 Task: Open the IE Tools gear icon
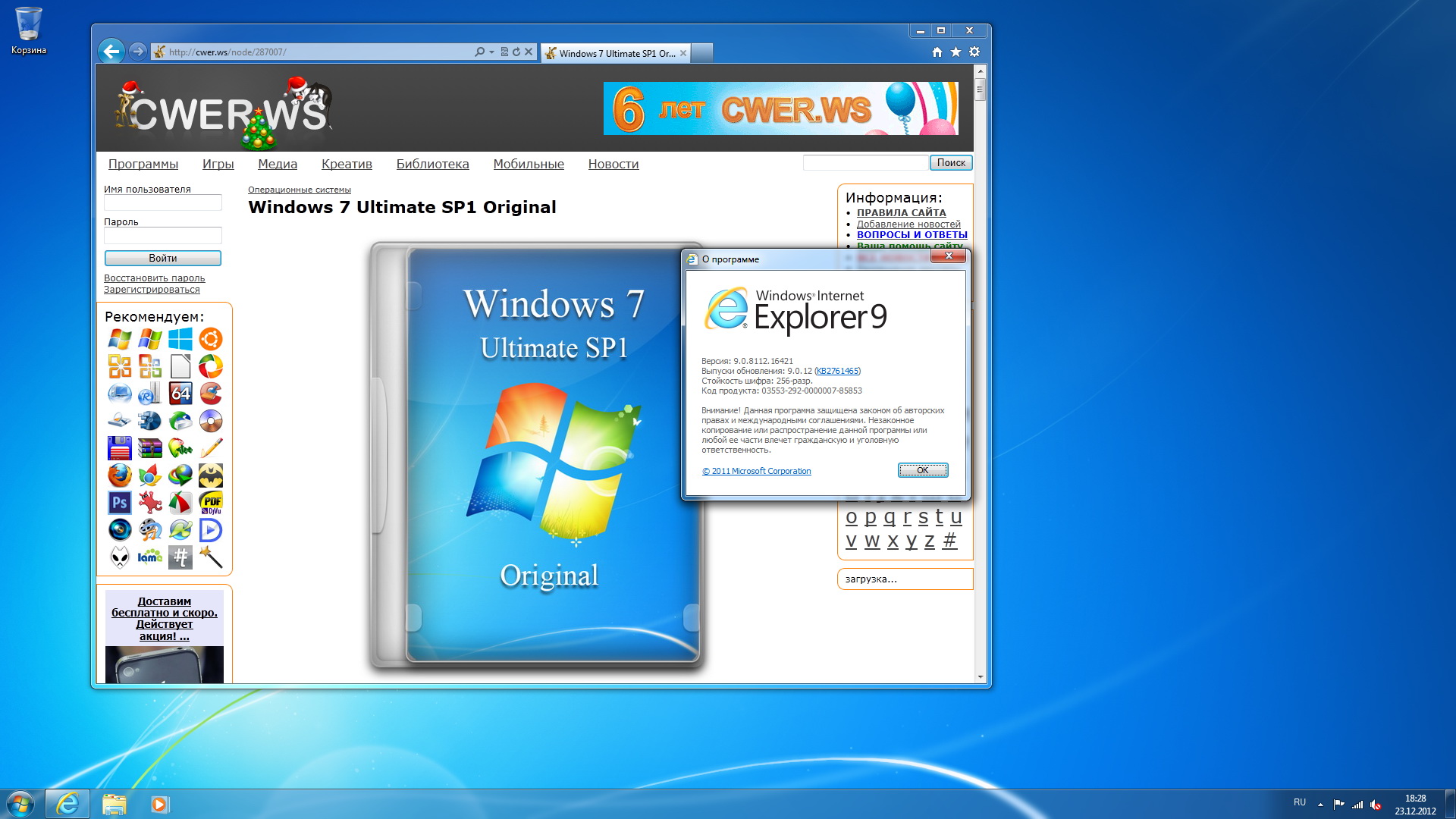[974, 52]
